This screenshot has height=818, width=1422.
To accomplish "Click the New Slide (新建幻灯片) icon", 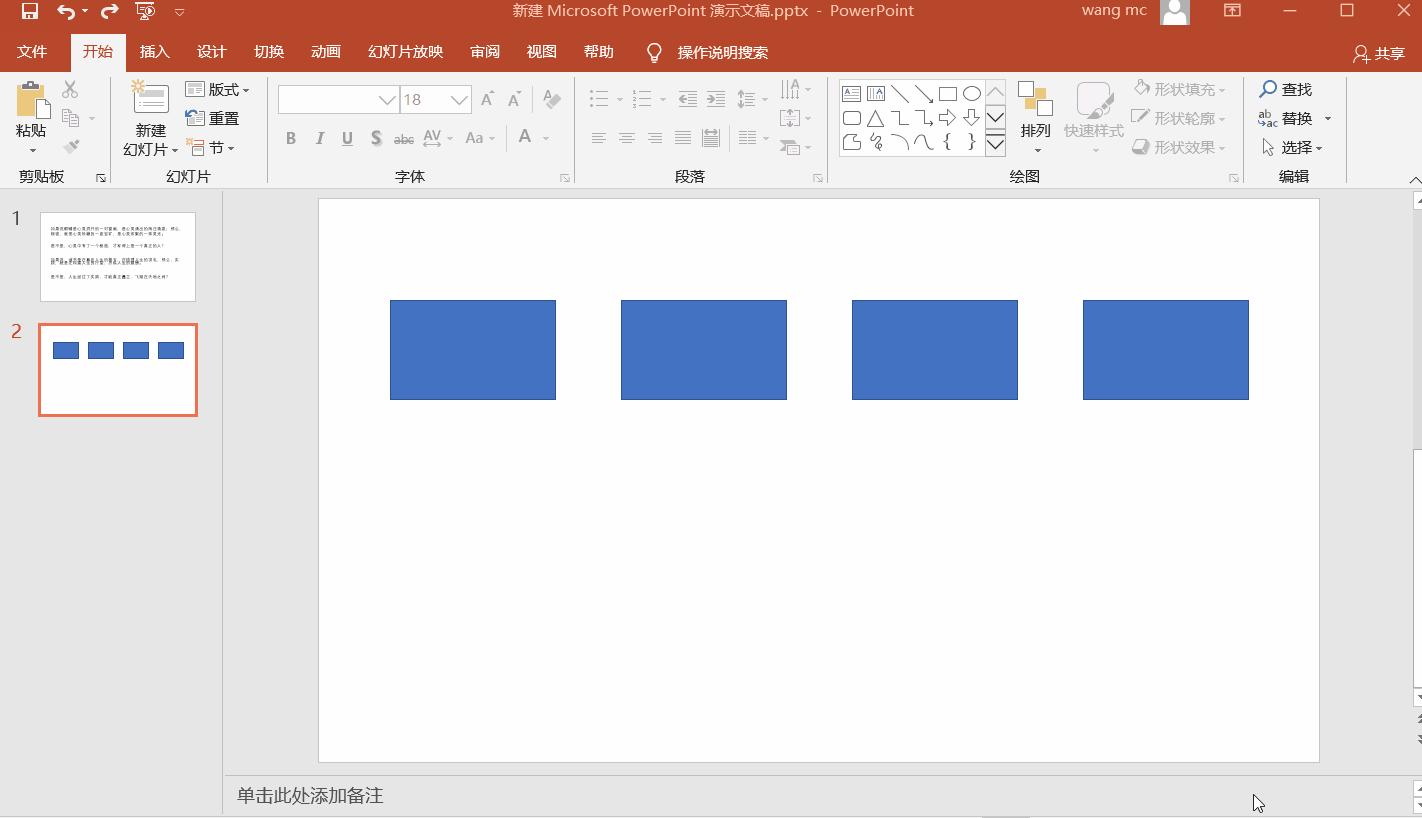I will click(x=150, y=98).
